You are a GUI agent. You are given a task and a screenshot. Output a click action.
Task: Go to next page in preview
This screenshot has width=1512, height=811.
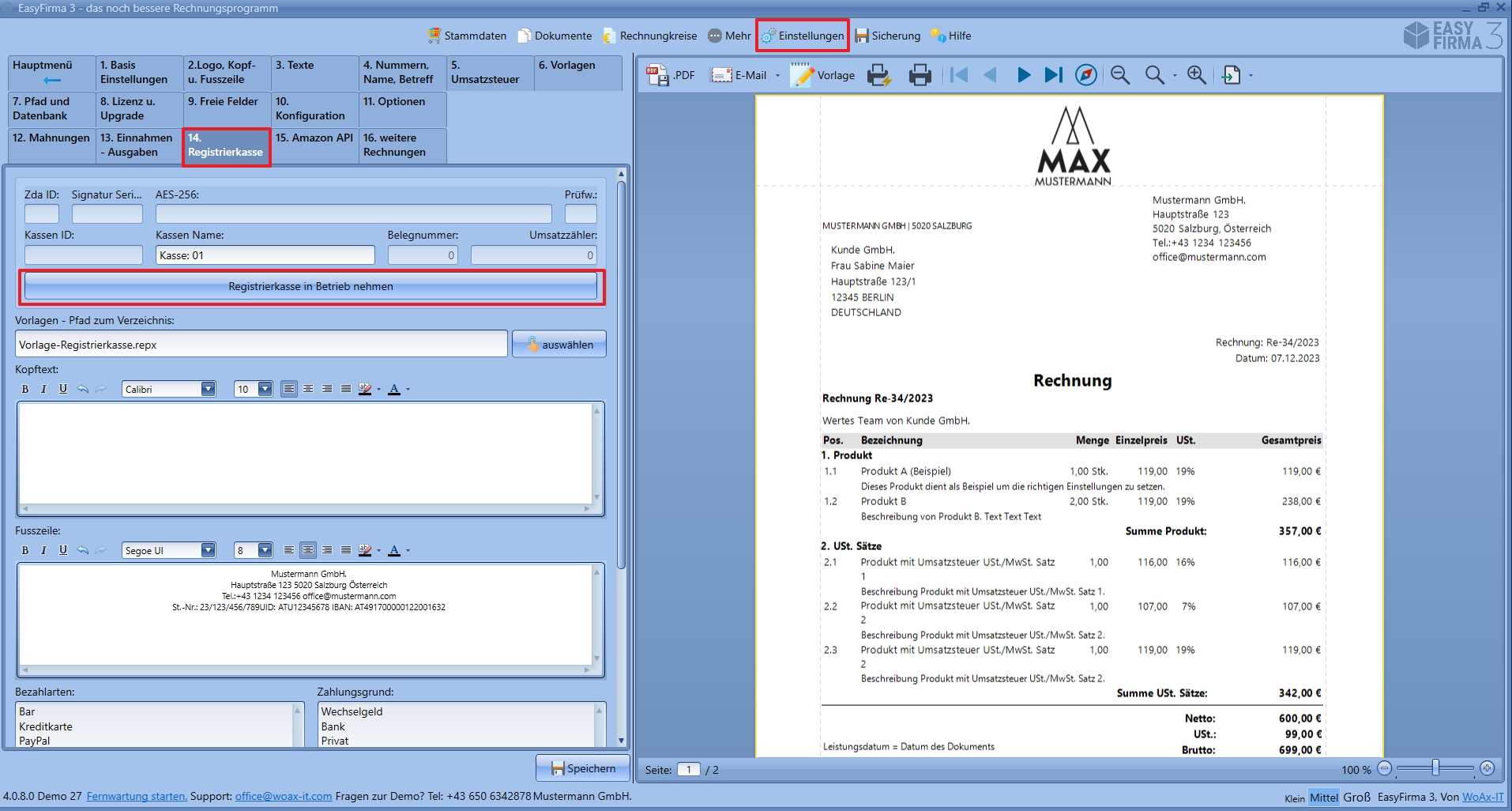pyautogui.click(x=1024, y=75)
